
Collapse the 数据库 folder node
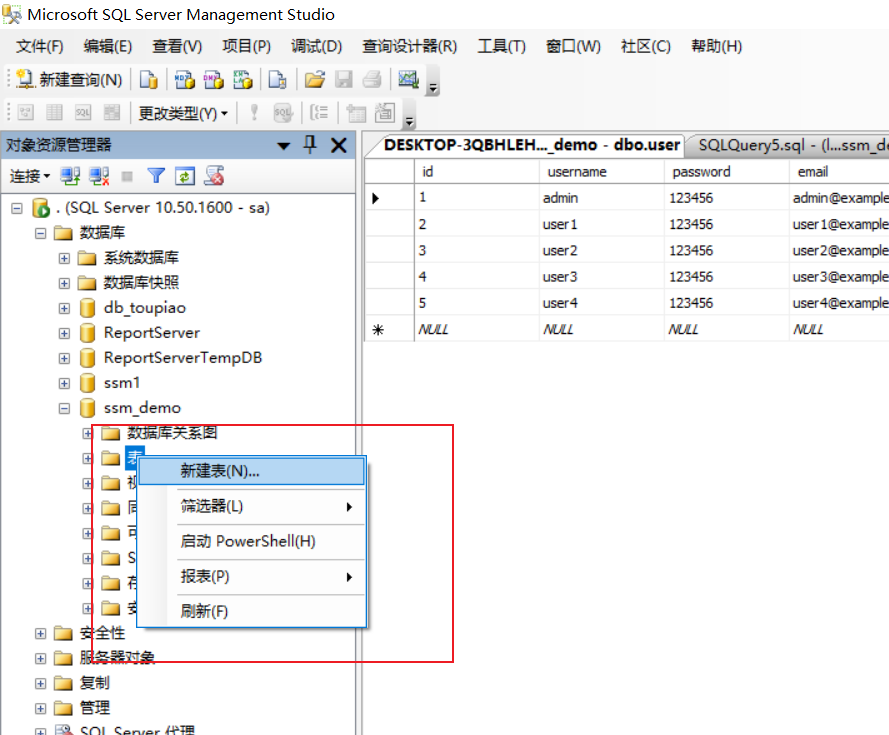[40, 233]
